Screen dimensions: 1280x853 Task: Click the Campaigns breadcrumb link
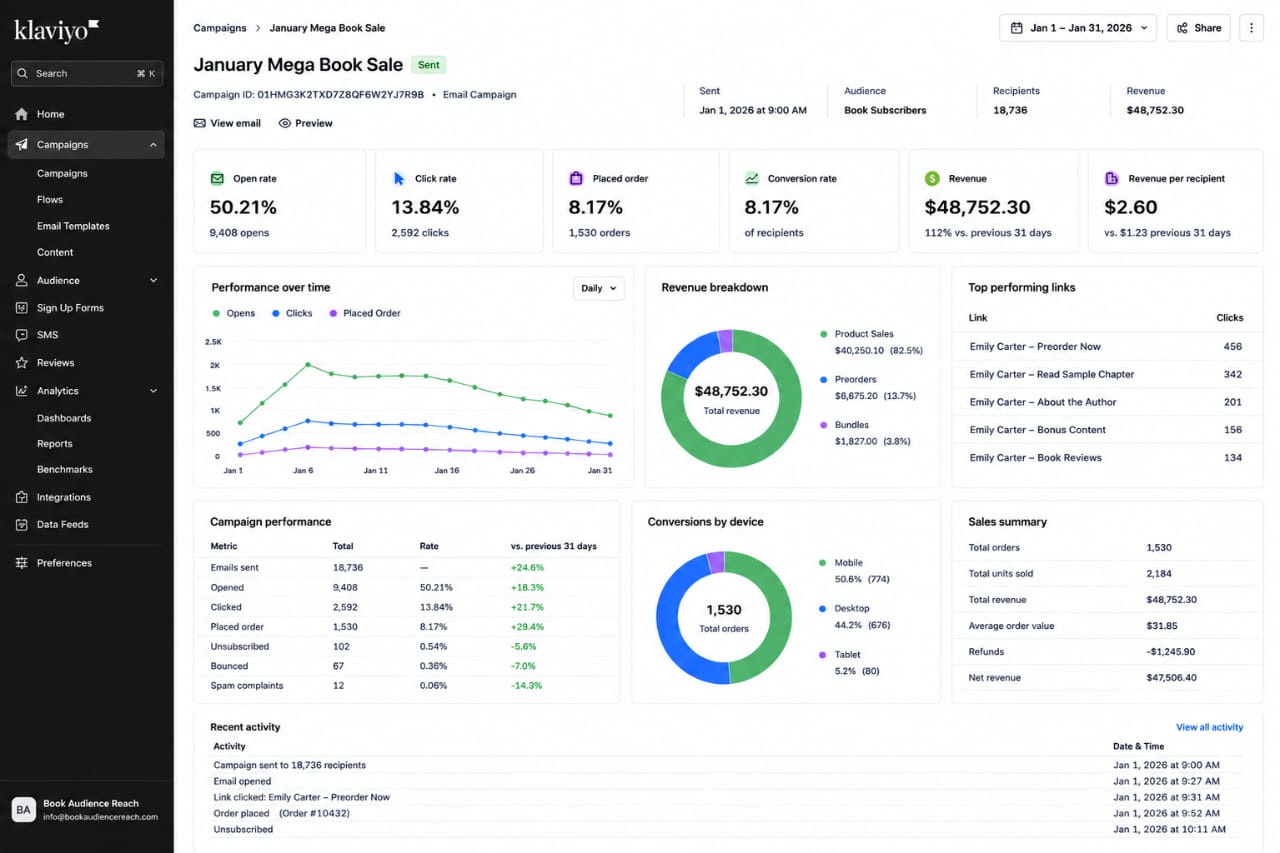point(219,28)
